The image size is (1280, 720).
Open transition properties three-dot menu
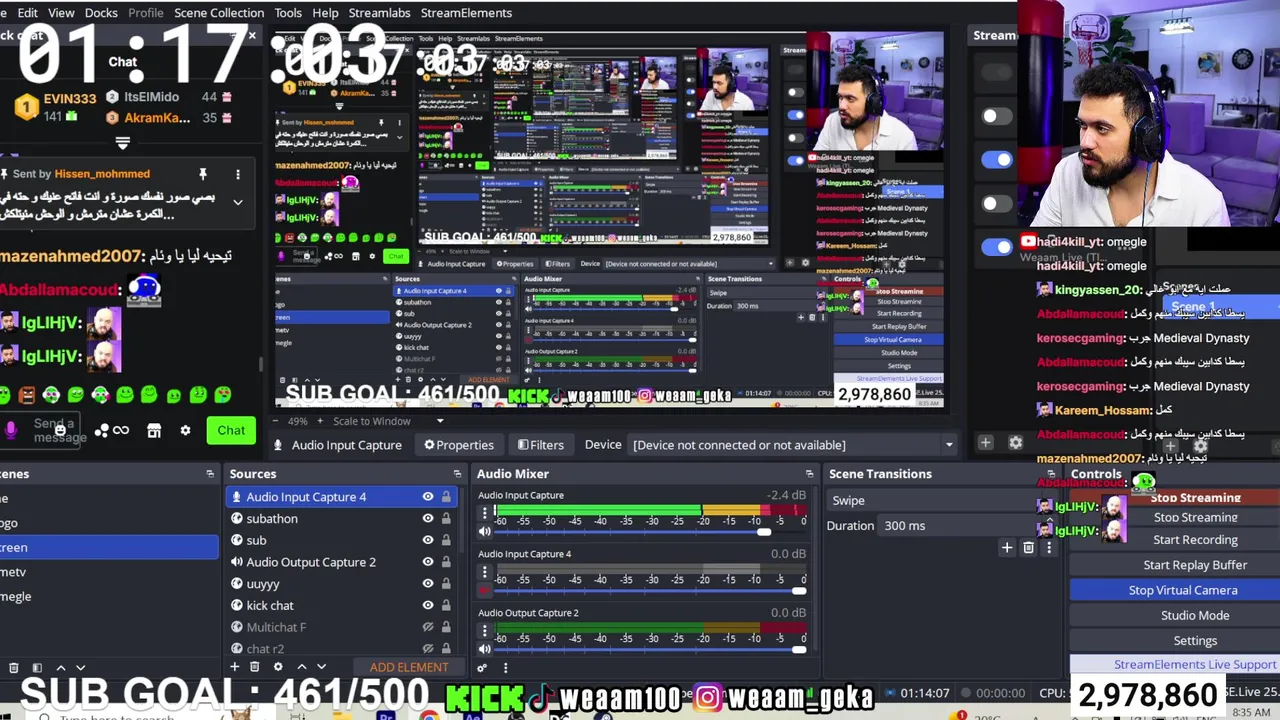click(x=1048, y=547)
